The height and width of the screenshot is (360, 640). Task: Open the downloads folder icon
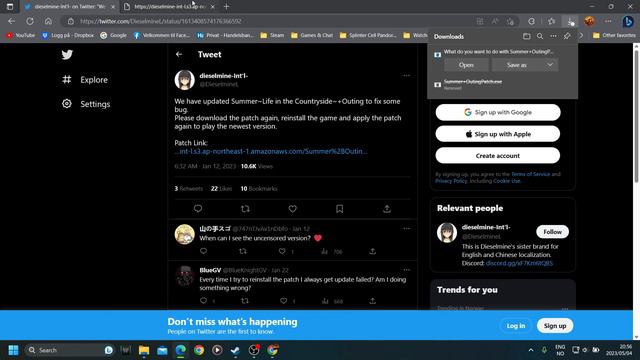click(527, 36)
